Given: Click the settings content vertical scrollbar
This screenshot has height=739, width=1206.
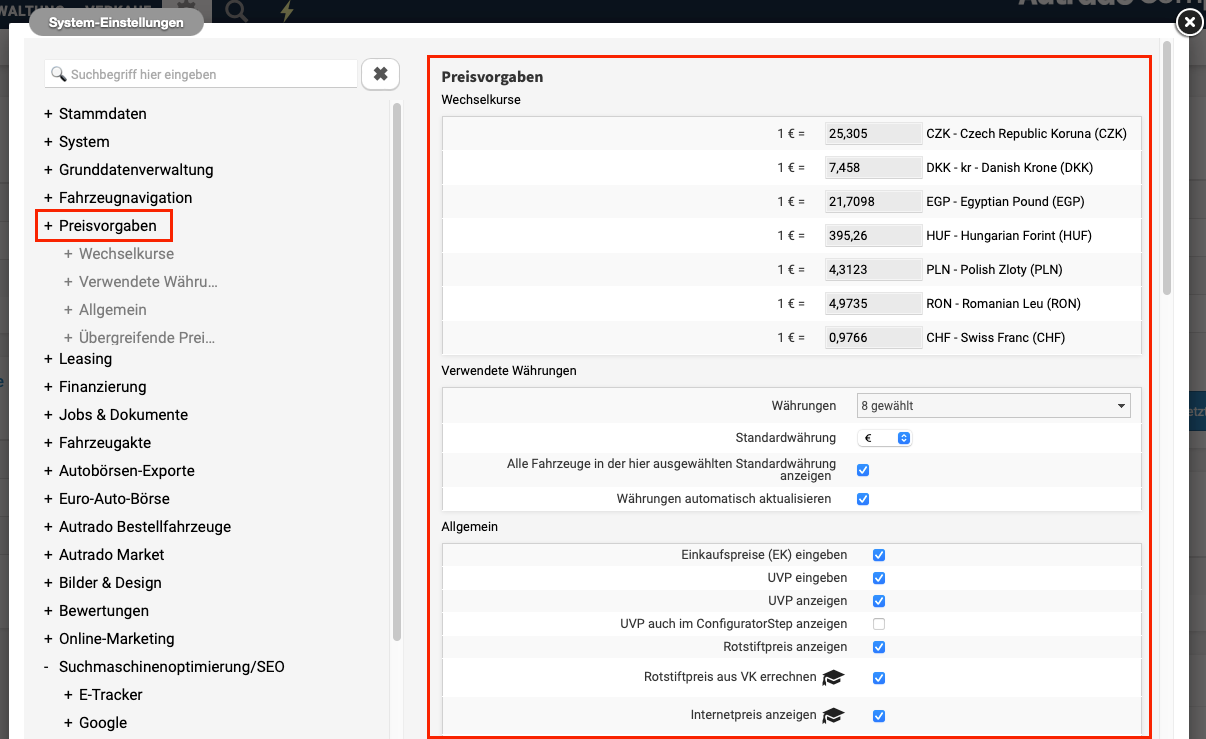Looking at the screenshot, I should (x=1167, y=170).
